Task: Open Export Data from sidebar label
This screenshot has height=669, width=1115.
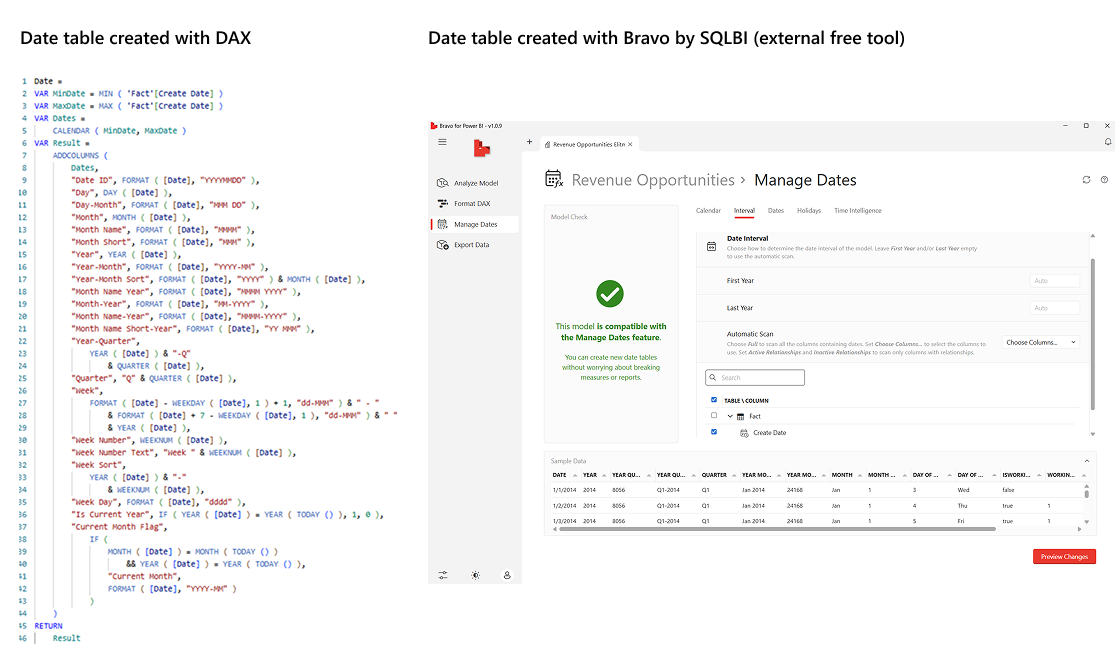Action: [x=471, y=245]
